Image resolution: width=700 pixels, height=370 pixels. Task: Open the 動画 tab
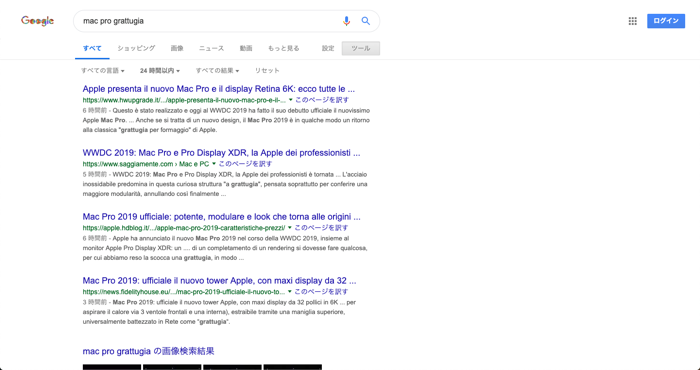[246, 48]
